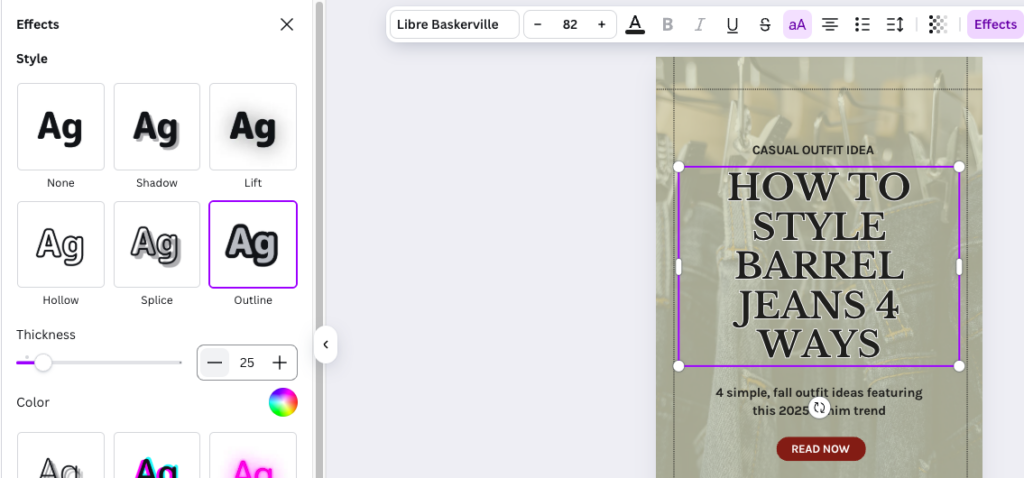Click the Thickness slider handle

(43, 362)
